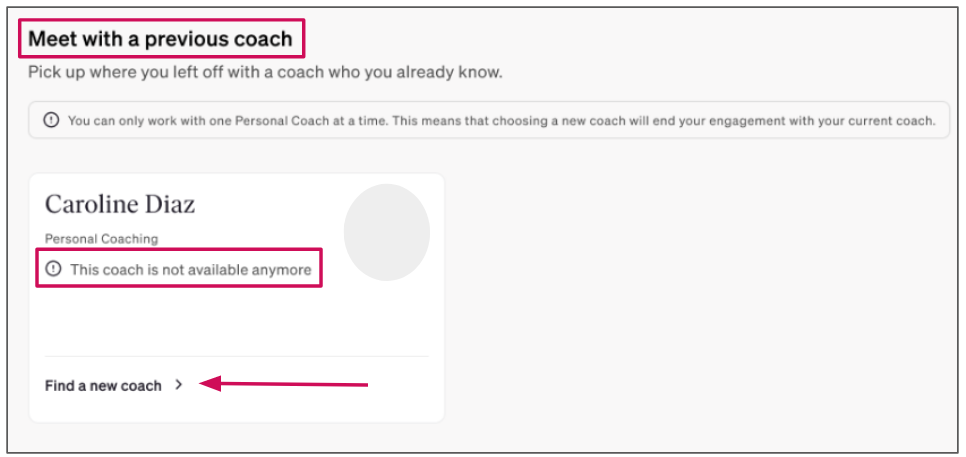Viewport: 966px width, 457px height.
Task: Click the 'This coach is not available anymore' message
Action: click(190, 269)
